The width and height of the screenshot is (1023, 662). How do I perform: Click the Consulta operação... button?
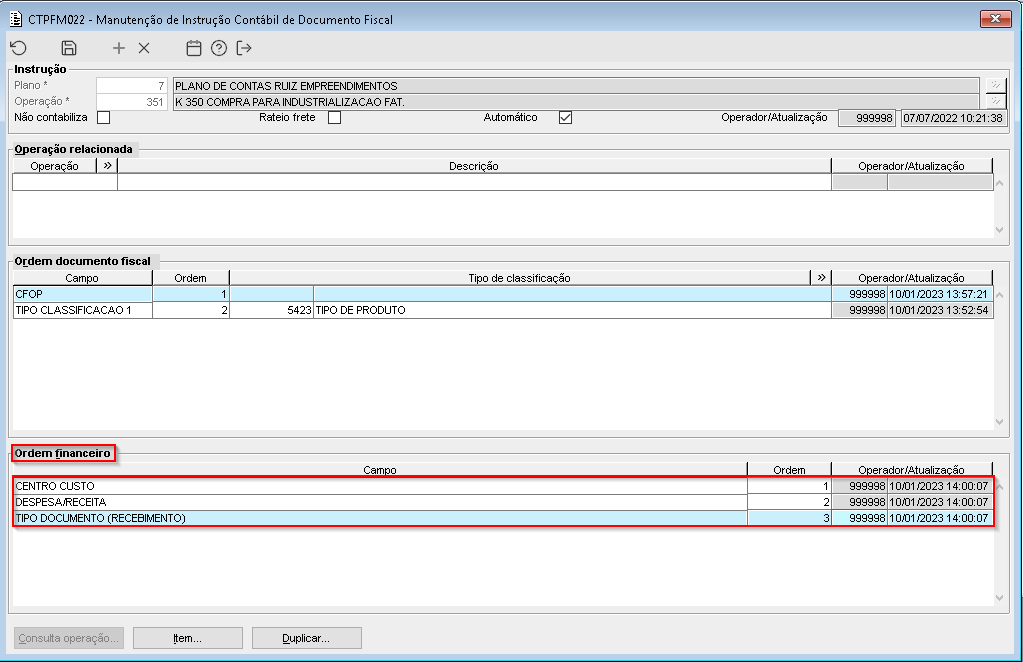tap(69, 638)
